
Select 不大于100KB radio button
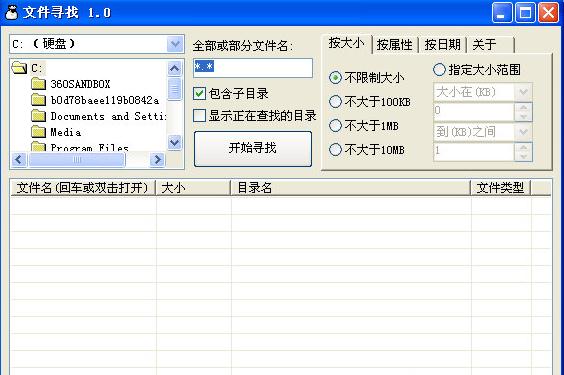(x=335, y=102)
